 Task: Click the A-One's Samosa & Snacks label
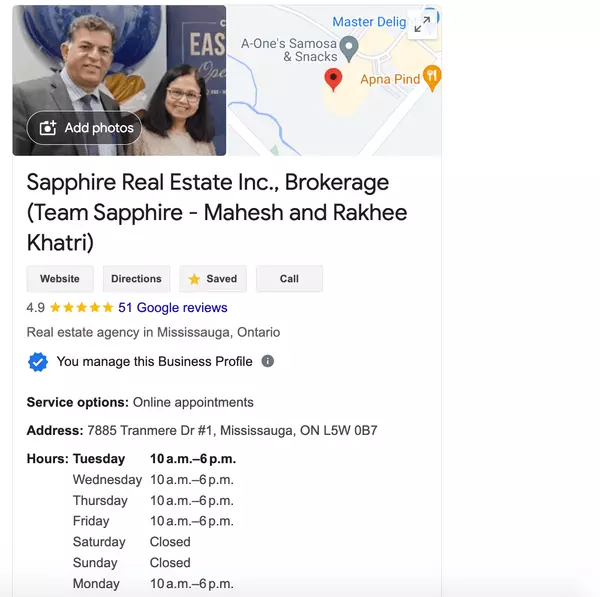point(289,50)
